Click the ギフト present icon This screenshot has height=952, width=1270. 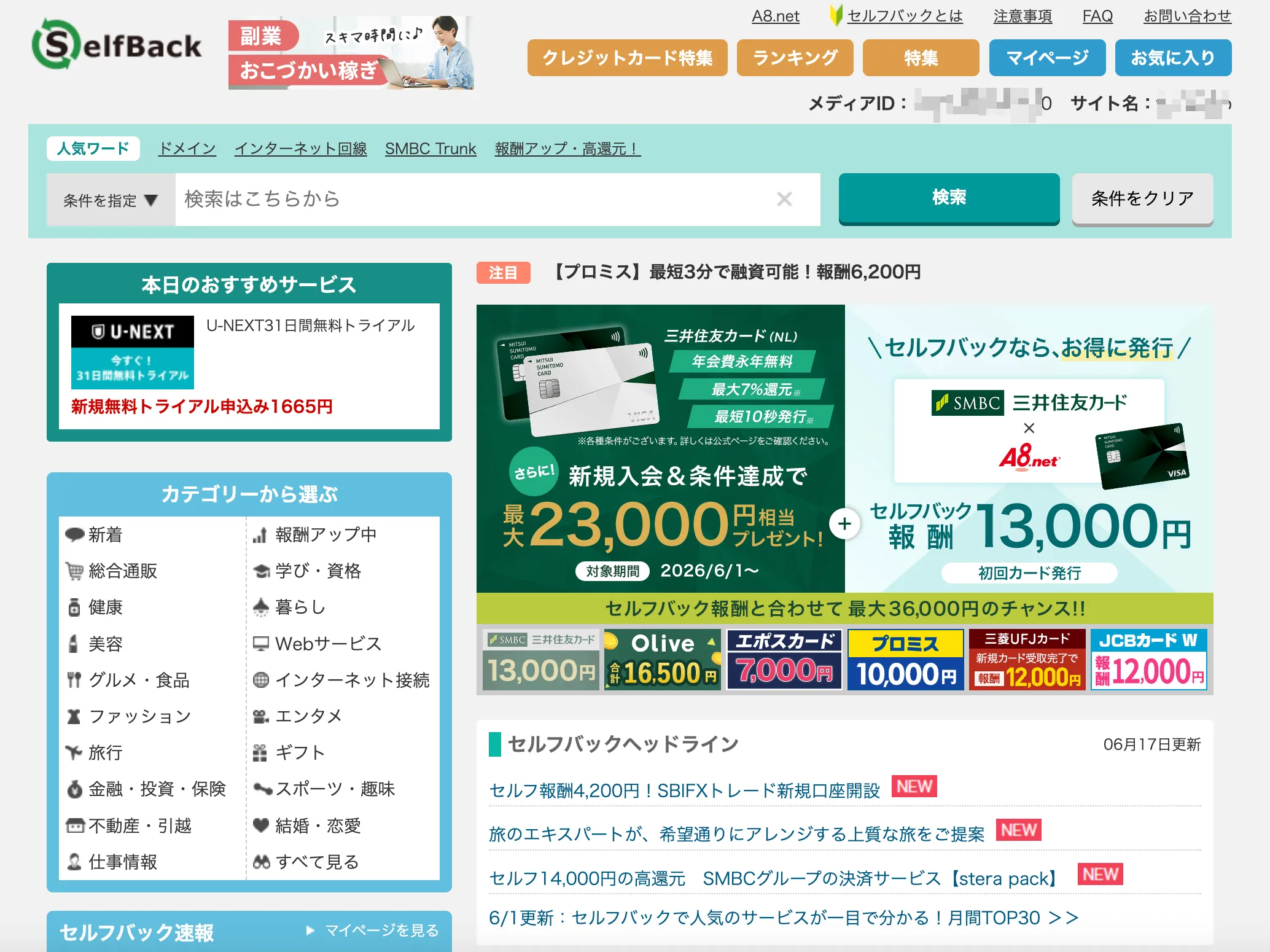pyautogui.click(x=260, y=752)
